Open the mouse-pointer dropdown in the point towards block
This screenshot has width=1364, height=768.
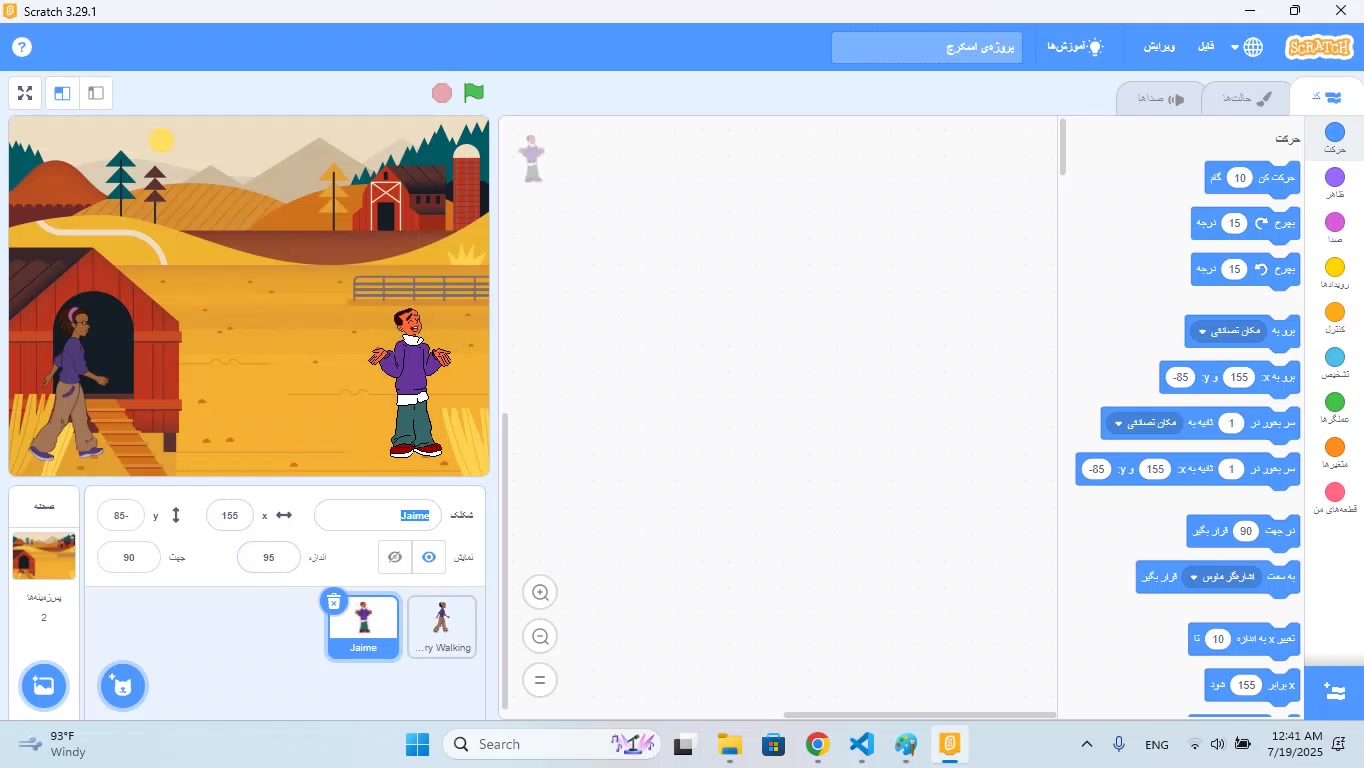1222,577
